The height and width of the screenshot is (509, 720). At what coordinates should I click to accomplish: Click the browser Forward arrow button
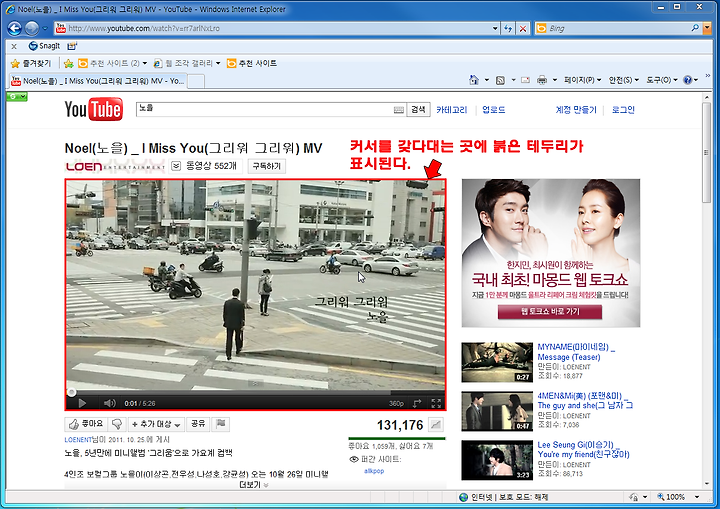[32, 28]
